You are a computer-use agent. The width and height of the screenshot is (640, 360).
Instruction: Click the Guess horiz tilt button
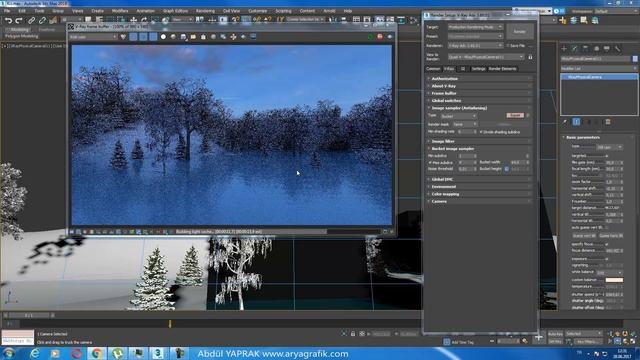[611, 236]
